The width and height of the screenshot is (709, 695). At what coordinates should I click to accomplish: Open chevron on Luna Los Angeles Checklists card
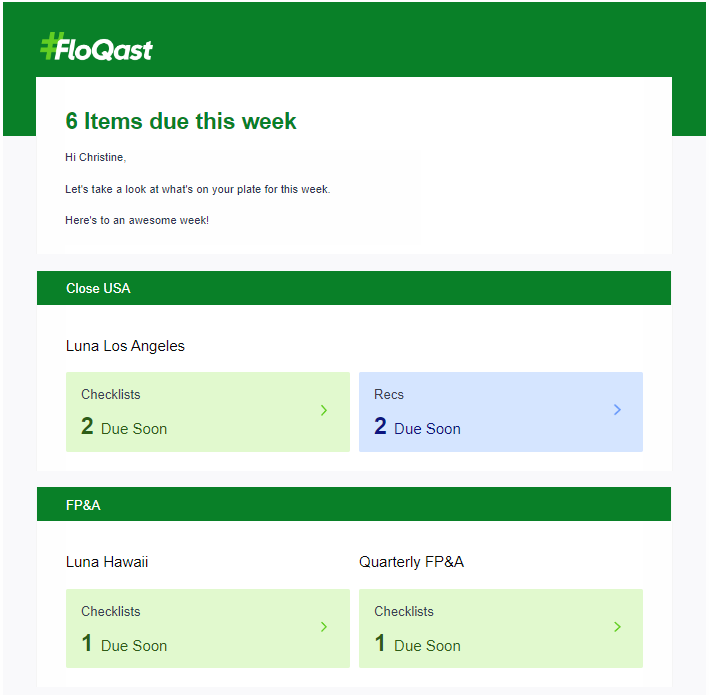324,410
